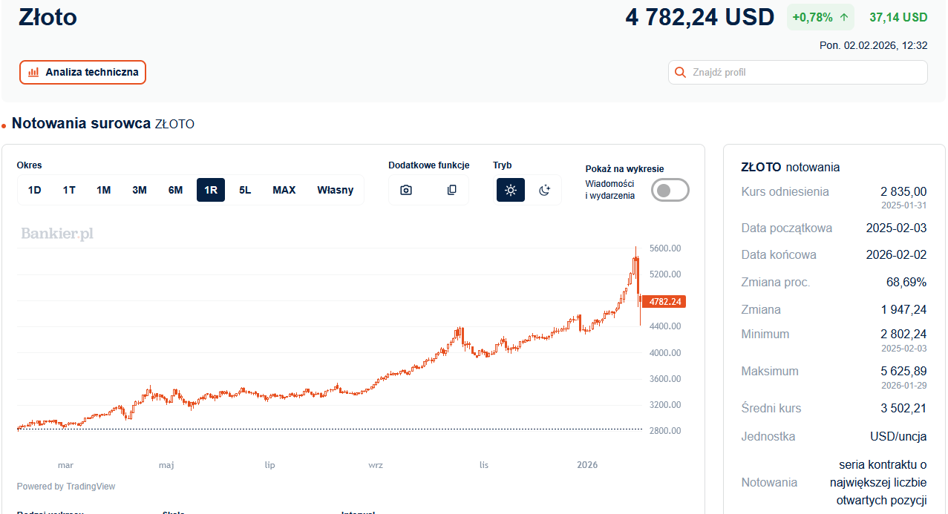Take chart screenshot with camera icon
Image resolution: width=948 pixels, height=514 pixels.
406,190
